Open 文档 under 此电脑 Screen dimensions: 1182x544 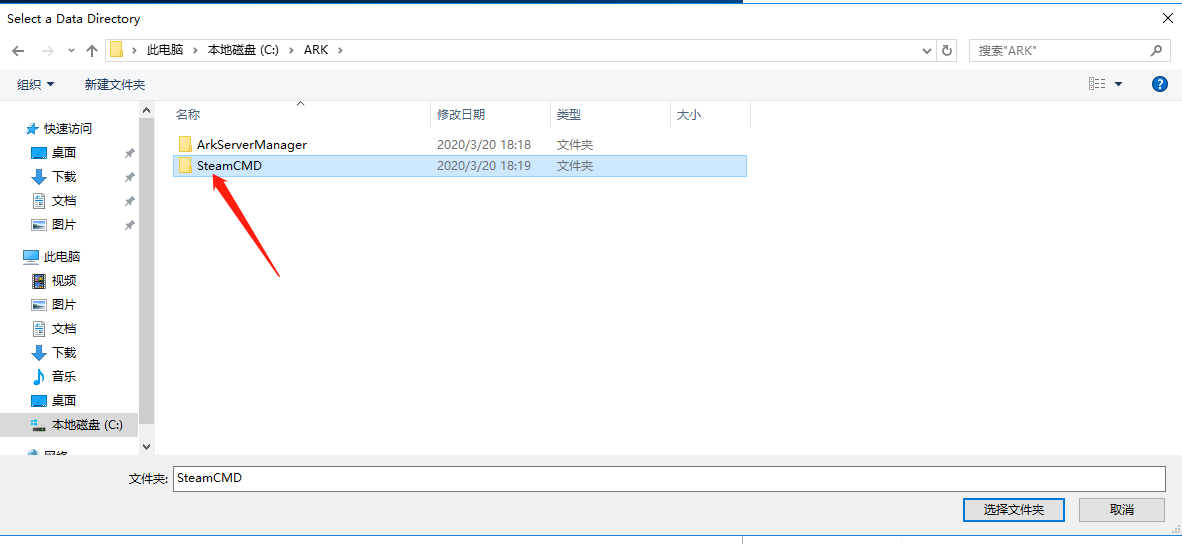click(64, 329)
